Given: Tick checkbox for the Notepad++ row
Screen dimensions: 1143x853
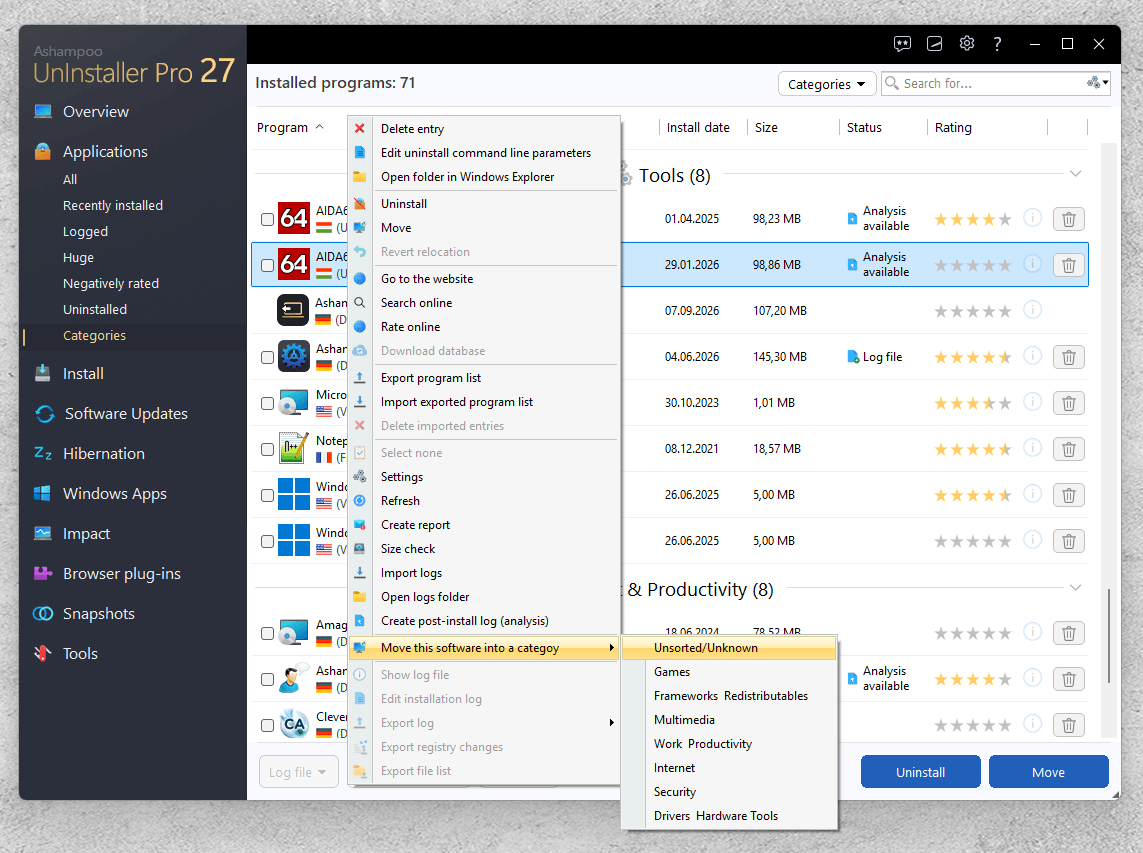Looking at the screenshot, I should (268, 449).
